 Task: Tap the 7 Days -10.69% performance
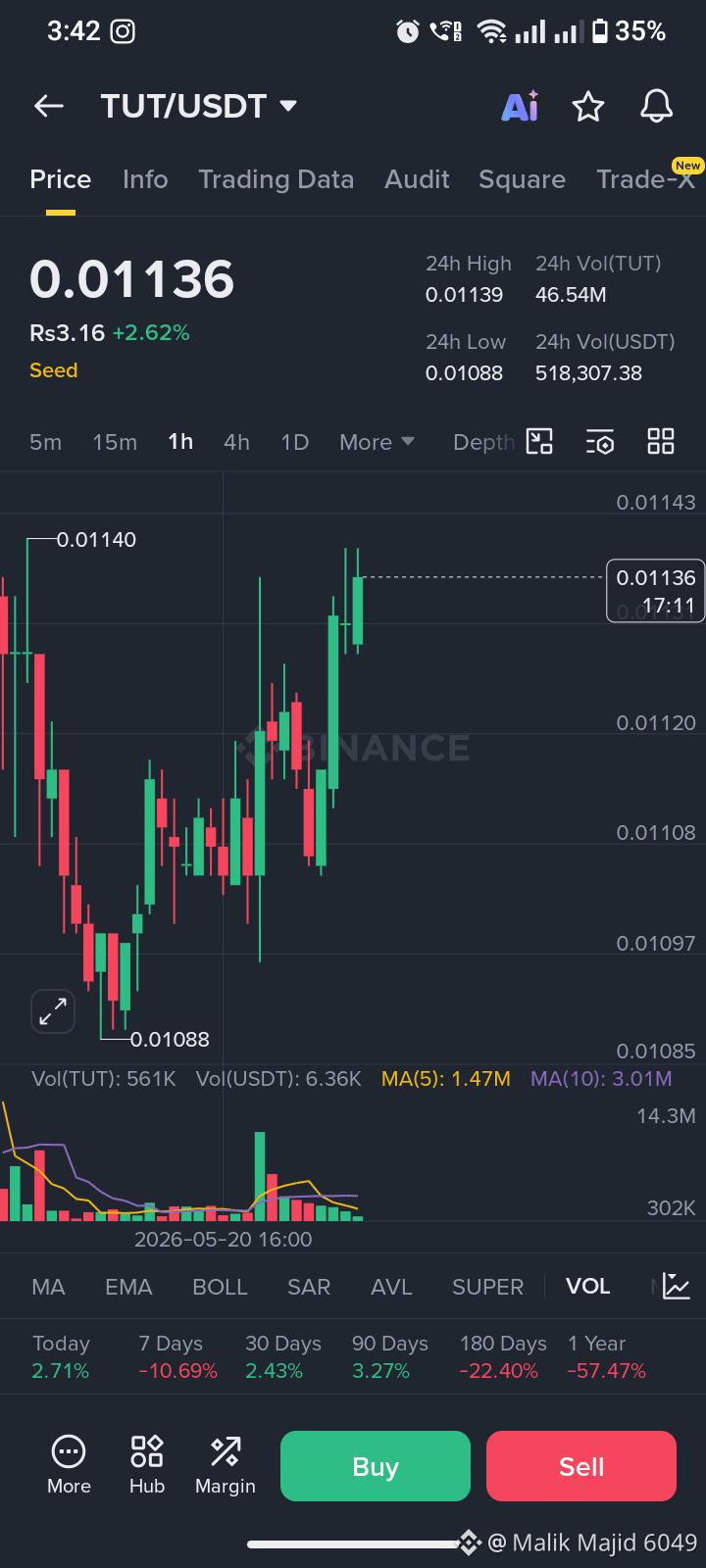(177, 1357)
